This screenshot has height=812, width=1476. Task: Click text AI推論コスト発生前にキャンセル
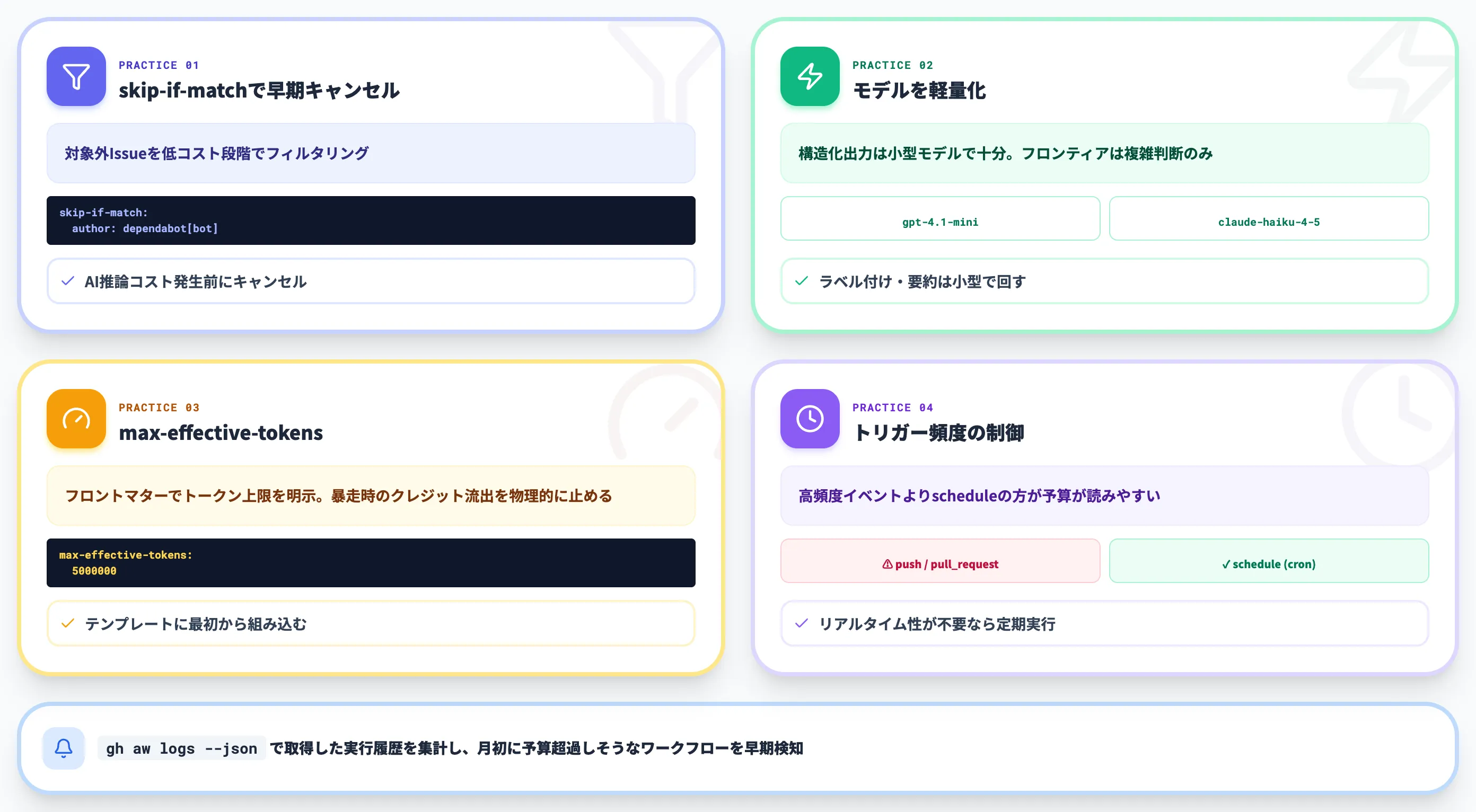(196, 282)
